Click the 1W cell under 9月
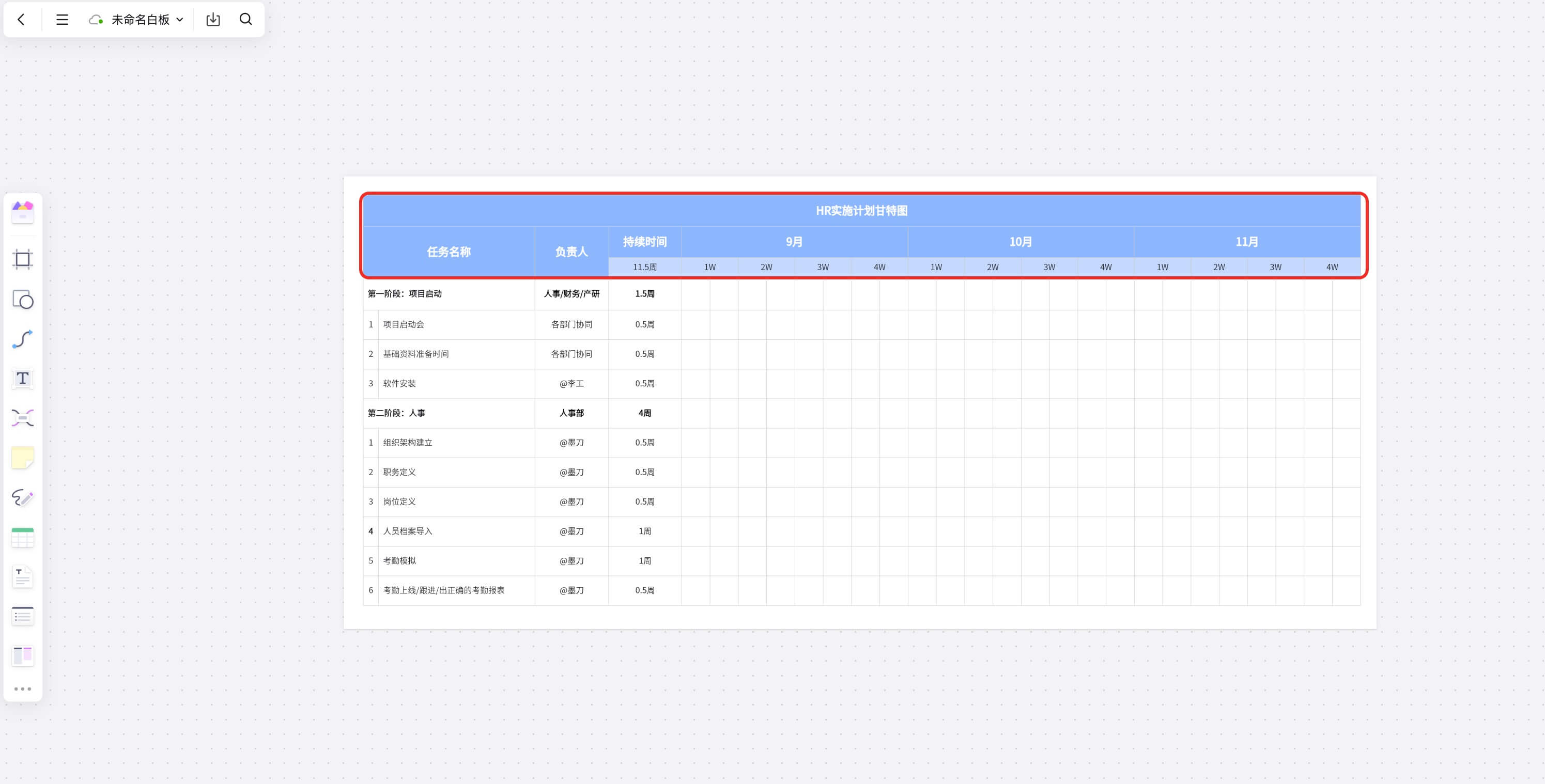Screen dimensions: 1545x784 pyautogui.click(x=710, y=268)
